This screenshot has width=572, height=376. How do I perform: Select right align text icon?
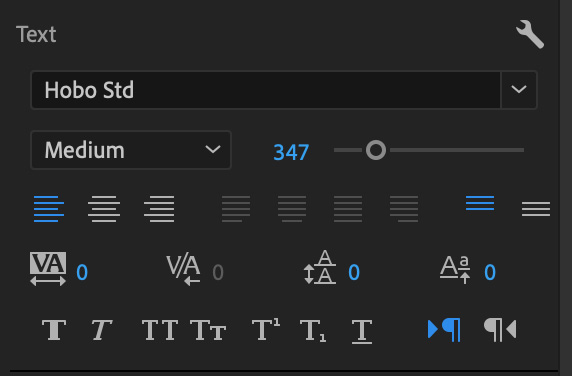159,209
